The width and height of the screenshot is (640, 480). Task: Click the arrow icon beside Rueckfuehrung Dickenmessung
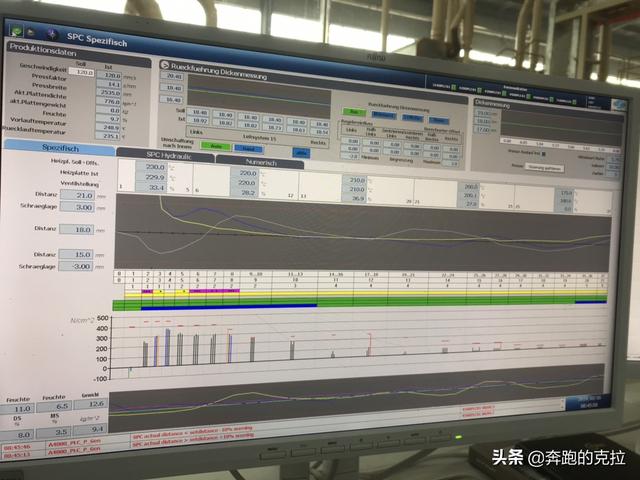tap(165, 65)
